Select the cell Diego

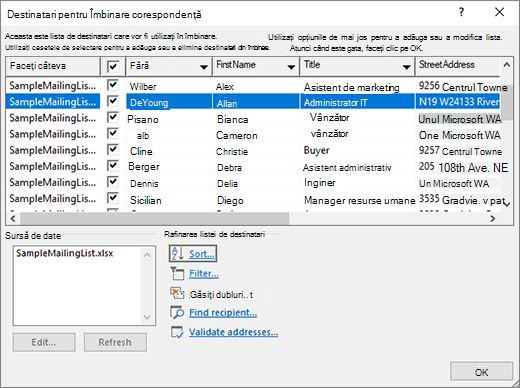tap(256, 200)
